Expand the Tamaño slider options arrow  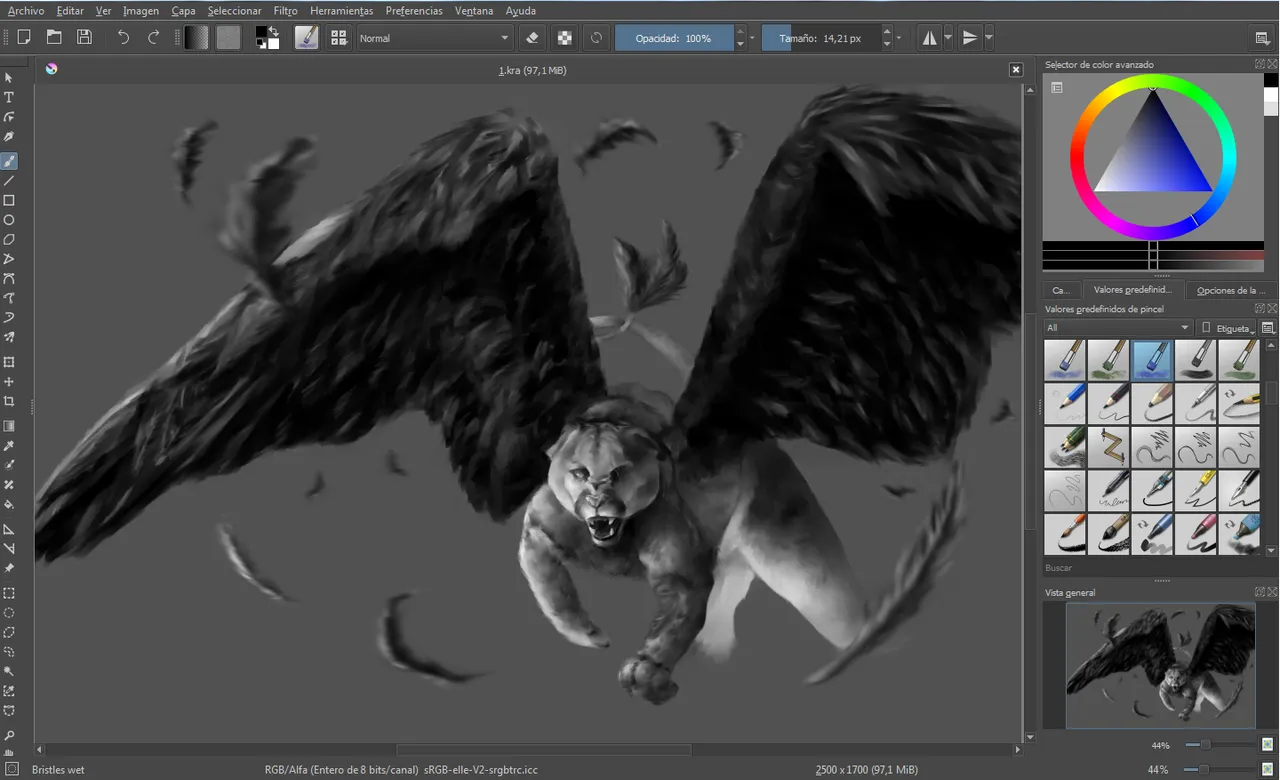tap(899, 38)
